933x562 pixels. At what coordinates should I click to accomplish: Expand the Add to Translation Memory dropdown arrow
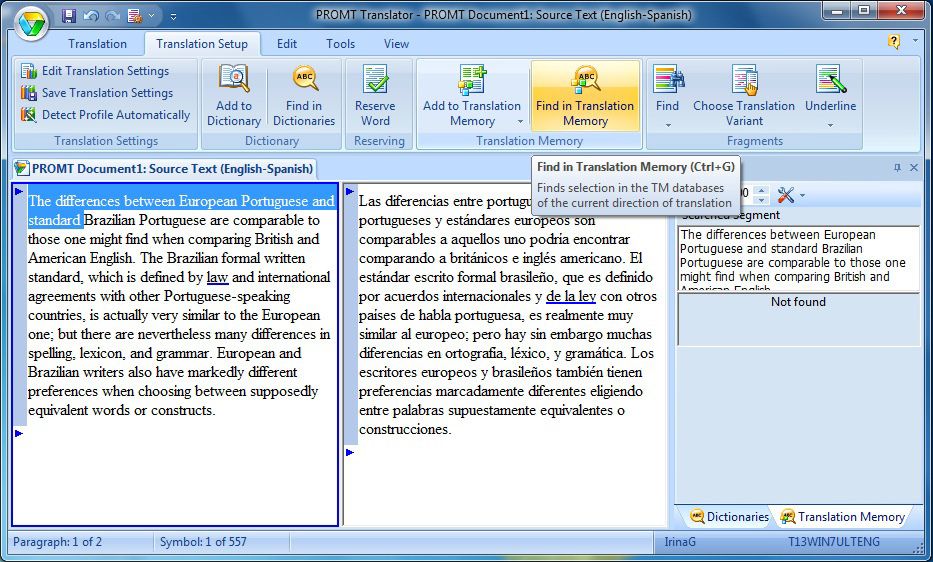520,121
